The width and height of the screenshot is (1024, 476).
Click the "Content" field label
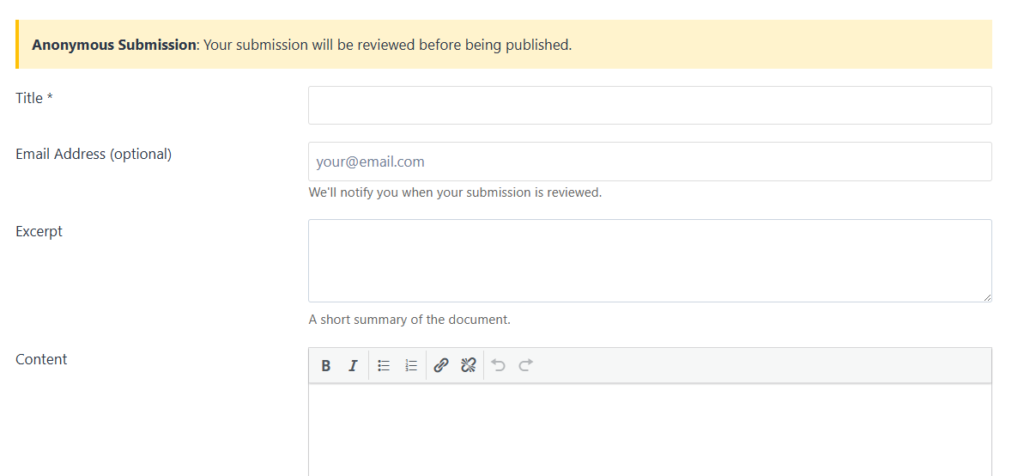(x=41, y=359)
